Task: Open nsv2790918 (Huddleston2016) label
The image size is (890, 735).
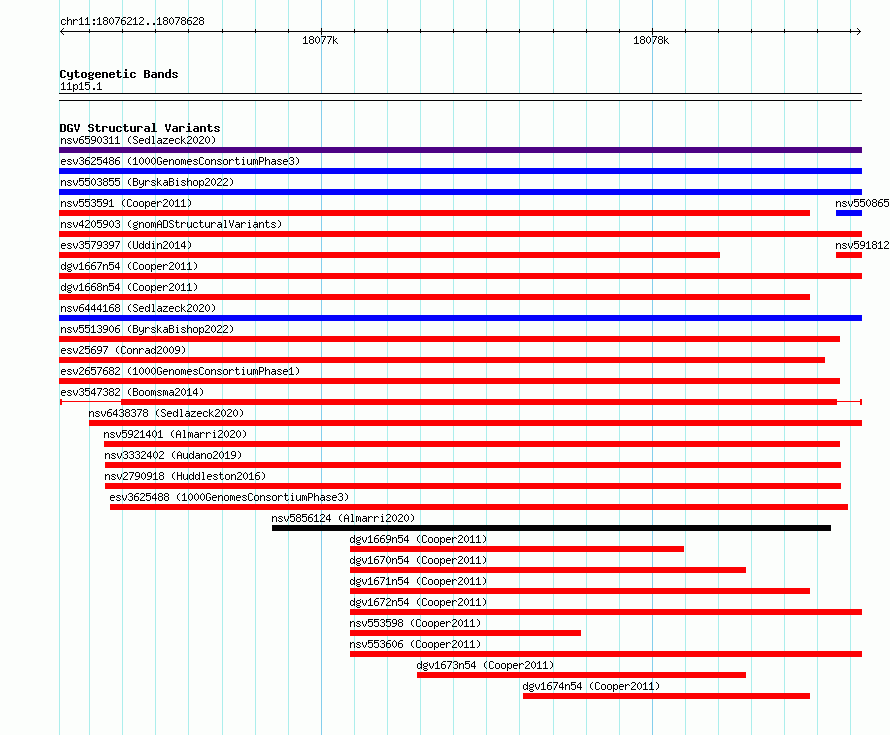Action: point(185,476)
